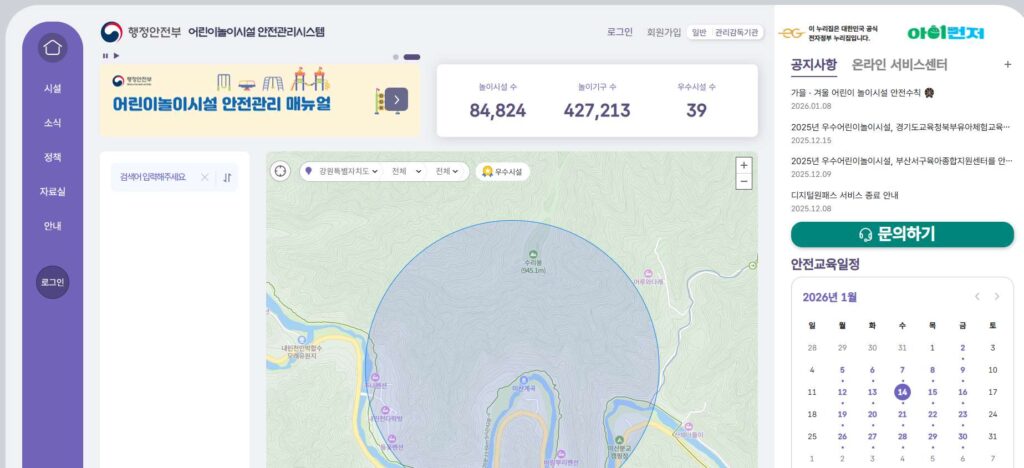
Task: Open the 강원특별자치도 region dropdown
Action: pos(342,171)
